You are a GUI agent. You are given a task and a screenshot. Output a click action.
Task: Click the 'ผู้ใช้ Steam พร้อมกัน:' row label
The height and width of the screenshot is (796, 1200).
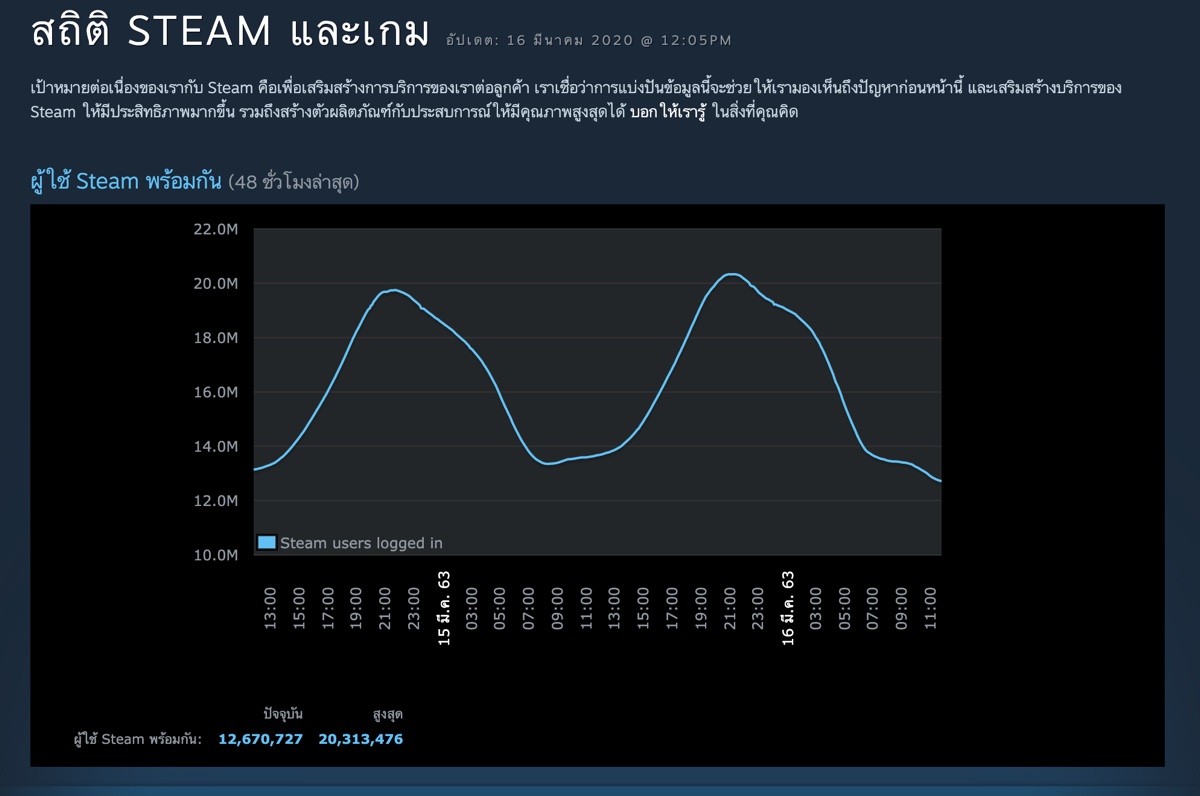click(x=138, y=739)
